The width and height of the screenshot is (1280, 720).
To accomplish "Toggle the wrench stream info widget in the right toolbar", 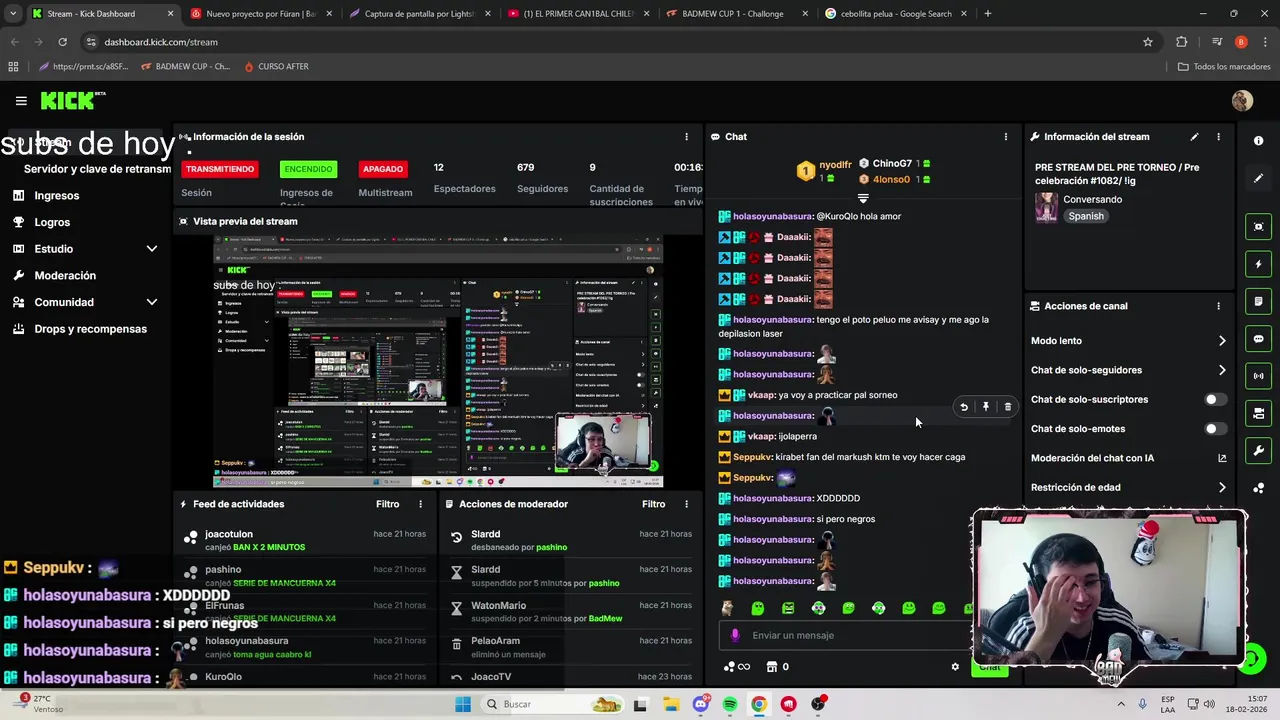I will click(x=1258, y=451).
